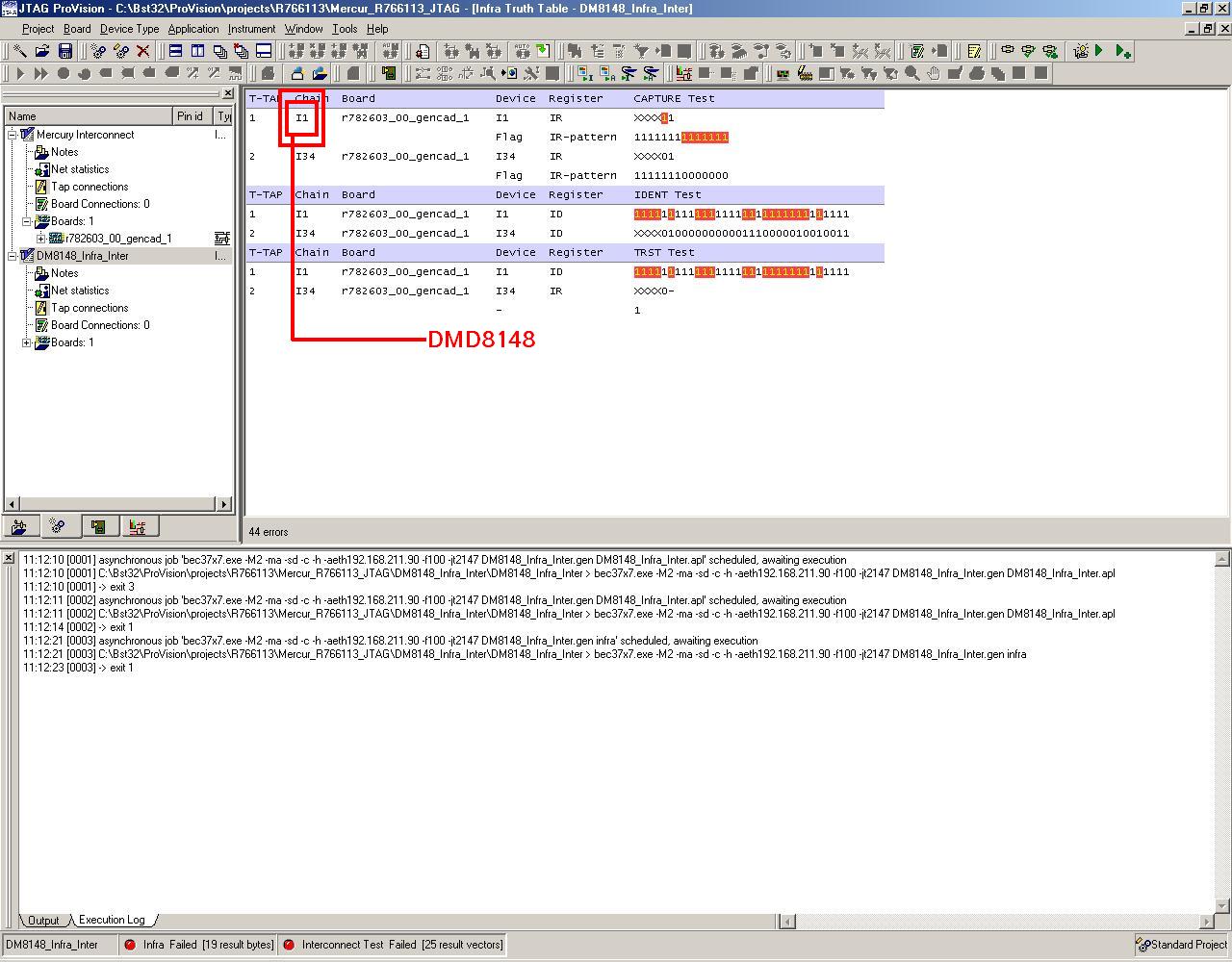Open the yellow notes toolbar icon
1232x962 pixels.
click(x=974, y=51)
